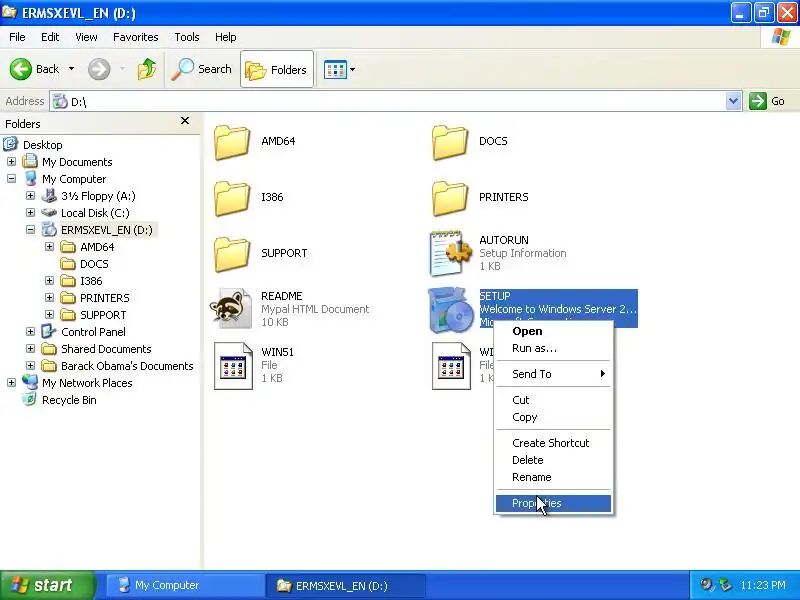Click the taskbar clock showing 11:23 PM
This screenshot has width=800, height=600.
(763, 585)
